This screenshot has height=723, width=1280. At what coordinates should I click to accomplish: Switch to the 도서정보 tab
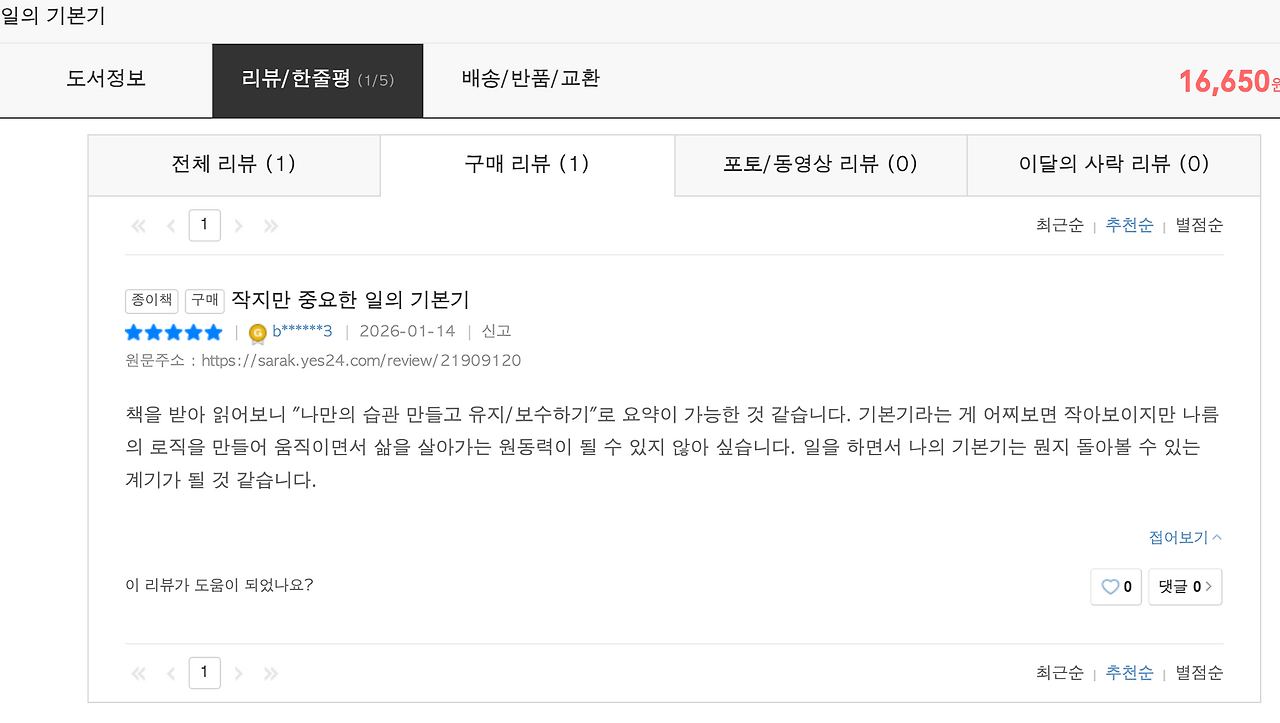(105, 79)
